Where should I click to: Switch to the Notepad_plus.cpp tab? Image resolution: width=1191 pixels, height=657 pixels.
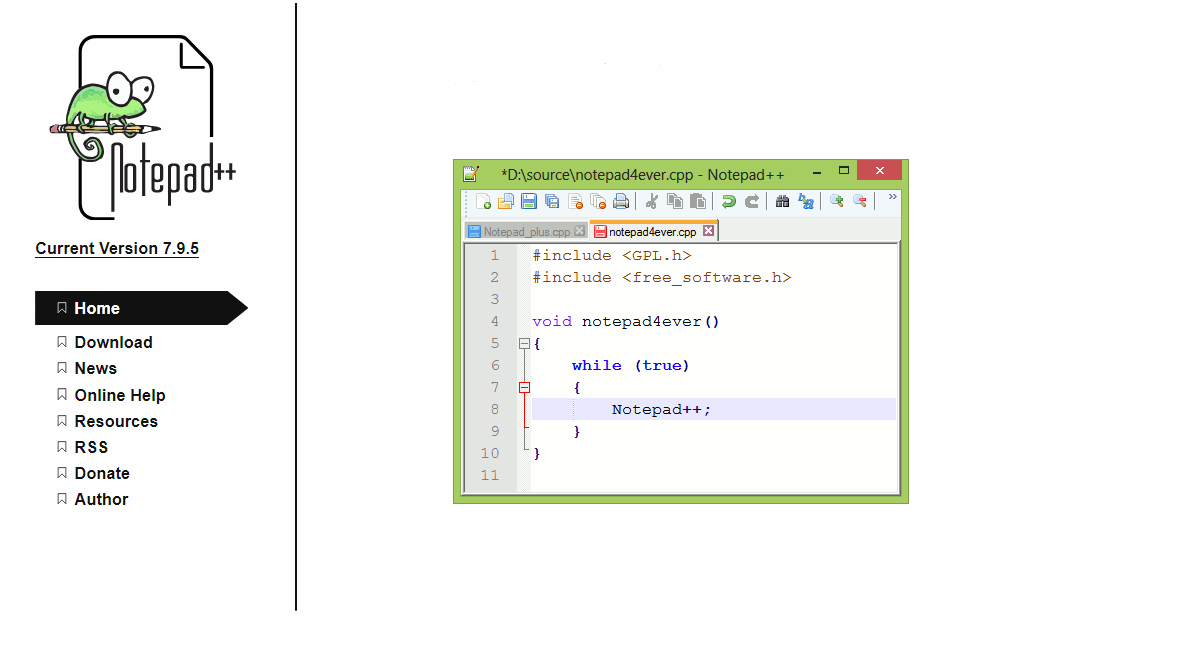pyautogui.click(x=526, y=232)
